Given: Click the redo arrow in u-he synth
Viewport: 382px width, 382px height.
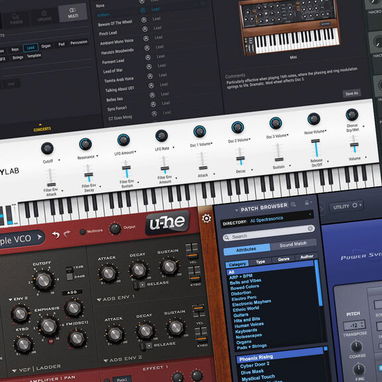Looking at the screenshot, I should point(67,234).
